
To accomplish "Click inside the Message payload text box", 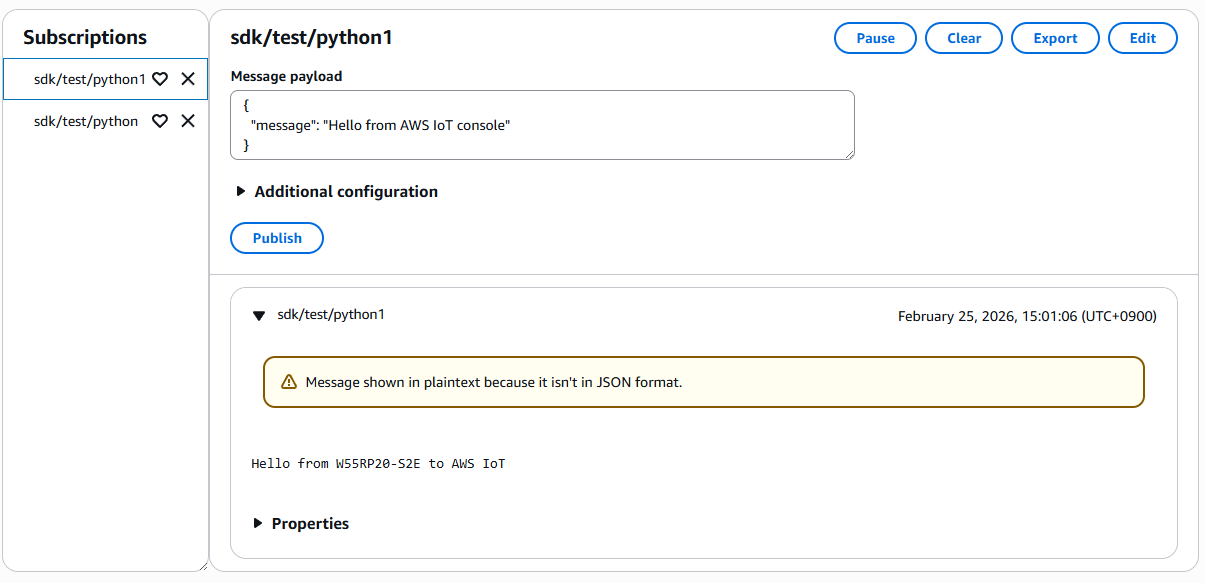I will [x=542, y=125].
